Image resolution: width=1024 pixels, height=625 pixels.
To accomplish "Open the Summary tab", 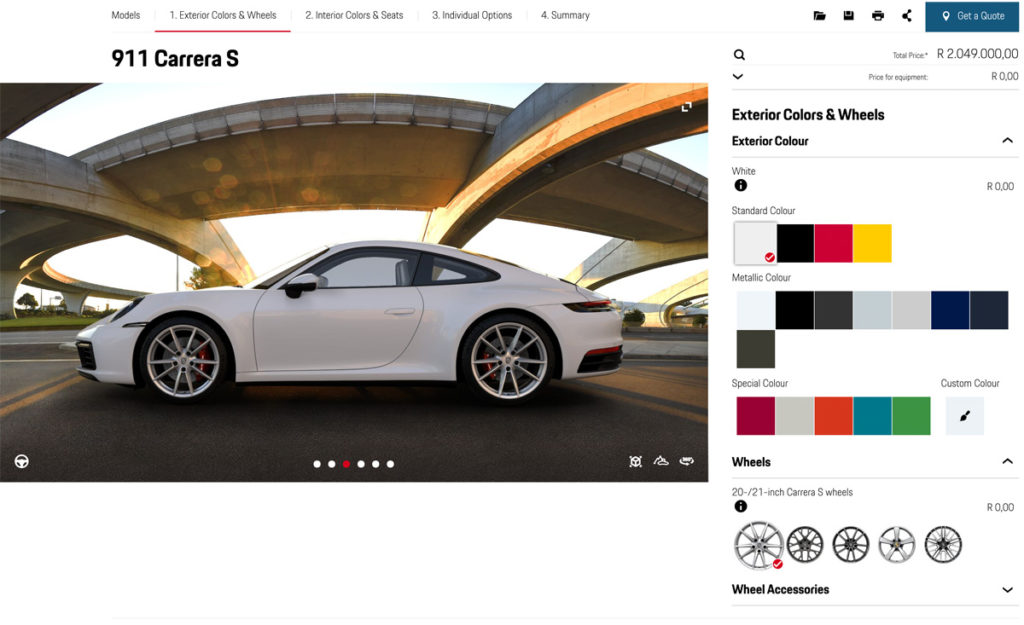I will pyautogui.click(x=565, y=15).
